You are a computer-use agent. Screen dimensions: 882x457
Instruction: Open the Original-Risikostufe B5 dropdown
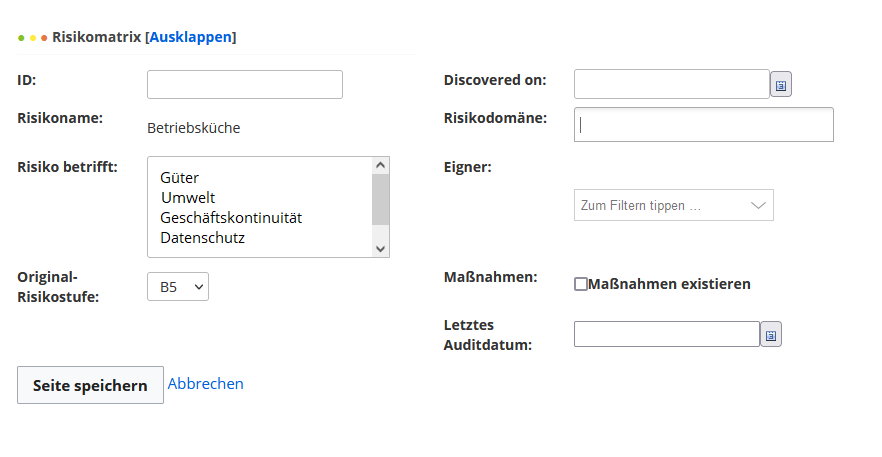178,287
